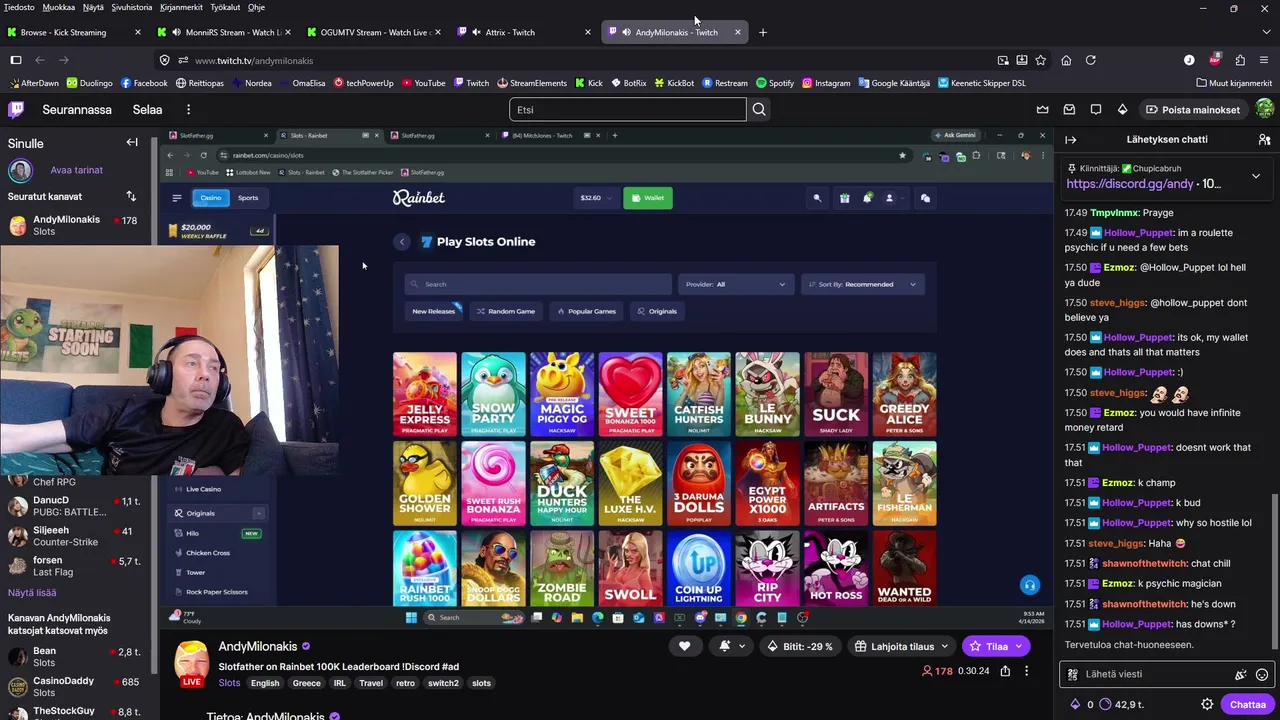
Task: Open Bitit -29 % offer
Action: pyautogui.click(x=799, y=647)
